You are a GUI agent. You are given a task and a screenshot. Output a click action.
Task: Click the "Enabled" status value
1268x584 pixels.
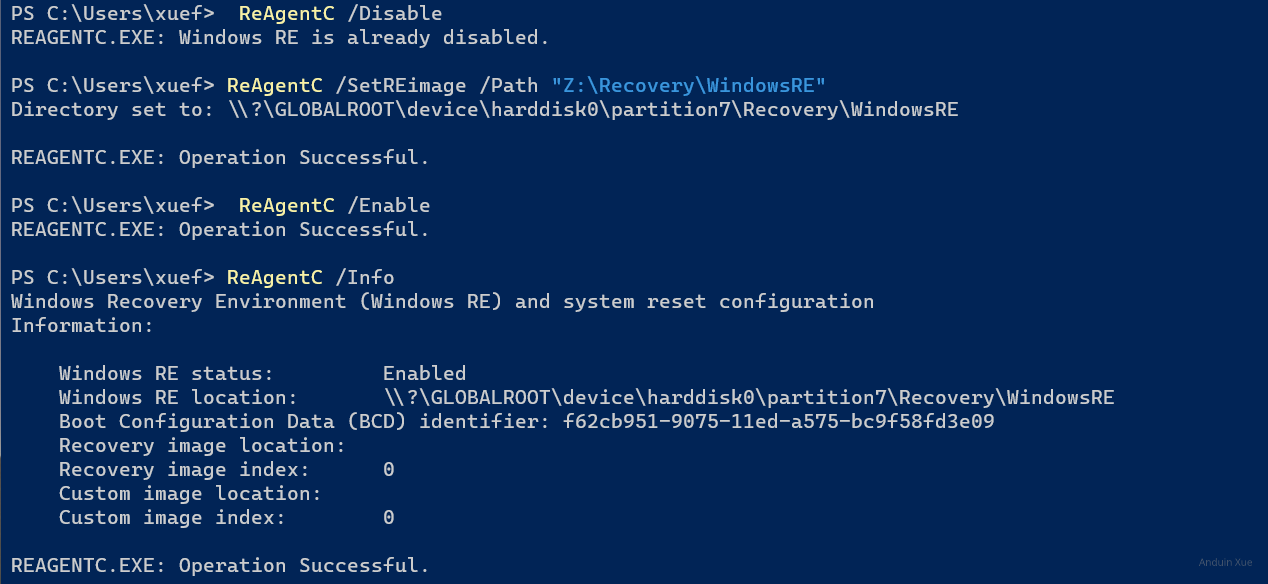coord(424,374)
